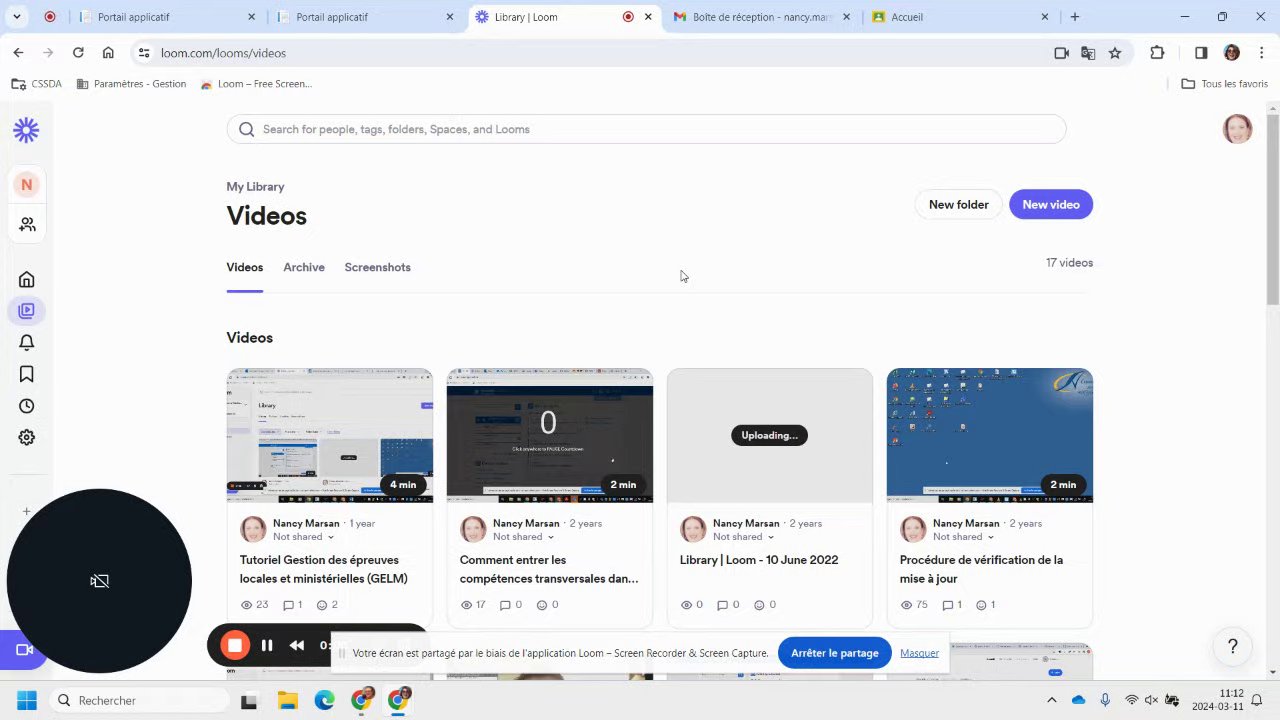Open the settings gear in sidebar
1280x720 pixels.
click(x=27, y=438)
